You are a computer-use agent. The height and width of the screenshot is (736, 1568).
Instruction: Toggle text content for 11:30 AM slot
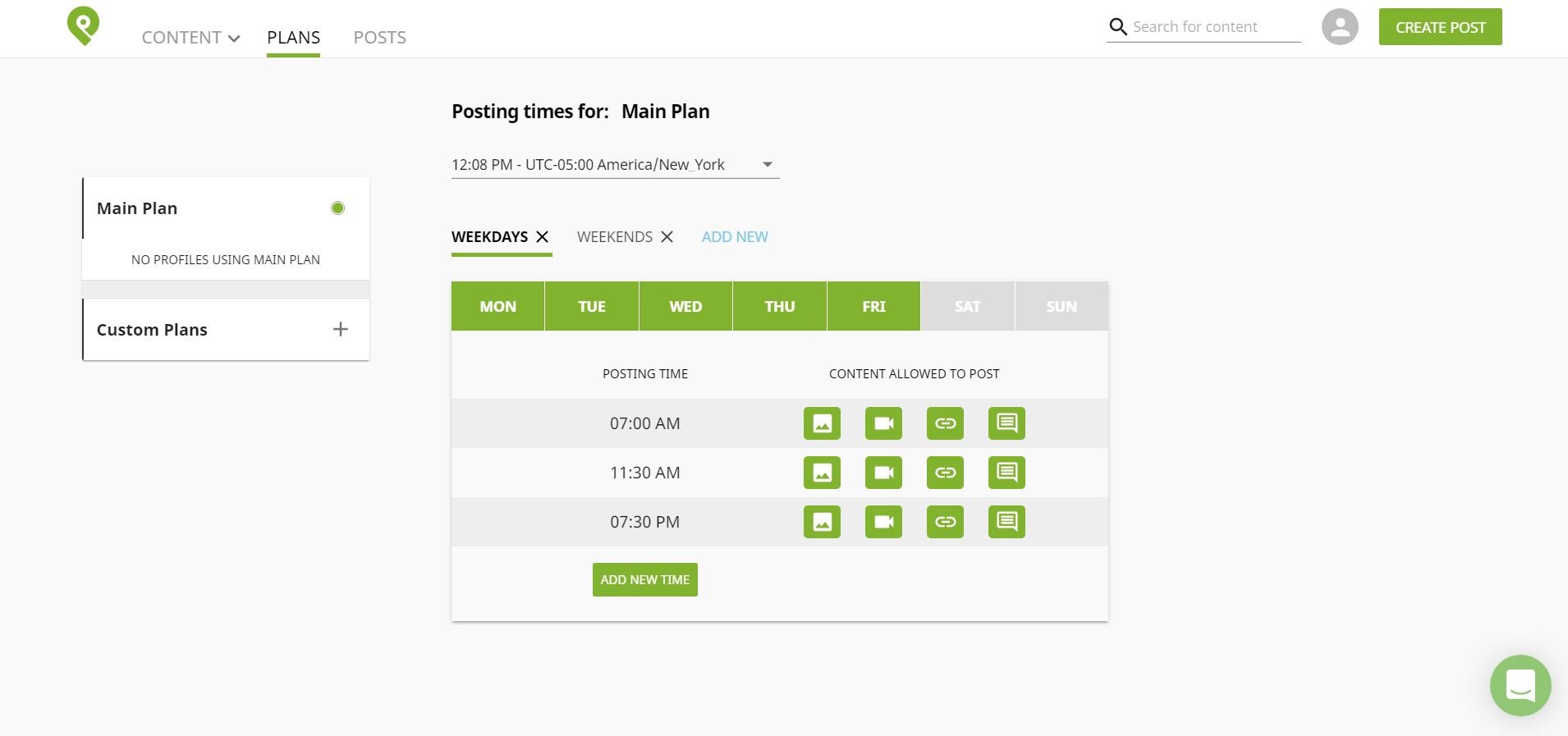click(x=1006, y=473)
